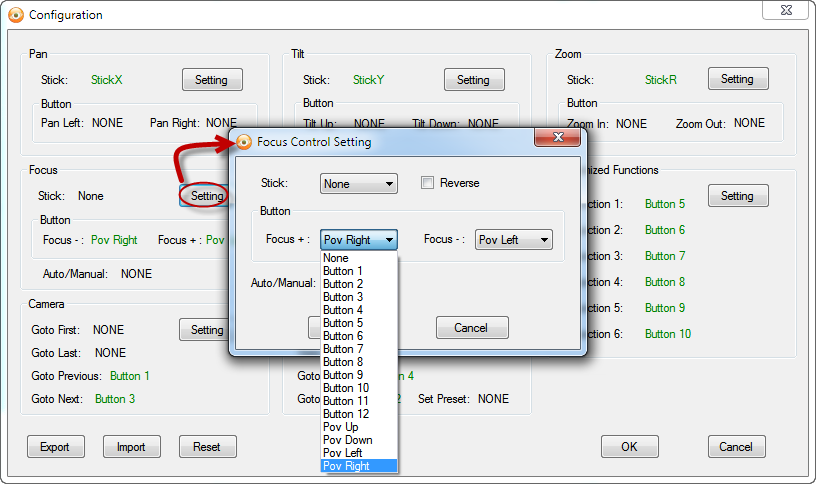Click Button 5 customized function value
816x484 pixels.
(x=665, y=204)
